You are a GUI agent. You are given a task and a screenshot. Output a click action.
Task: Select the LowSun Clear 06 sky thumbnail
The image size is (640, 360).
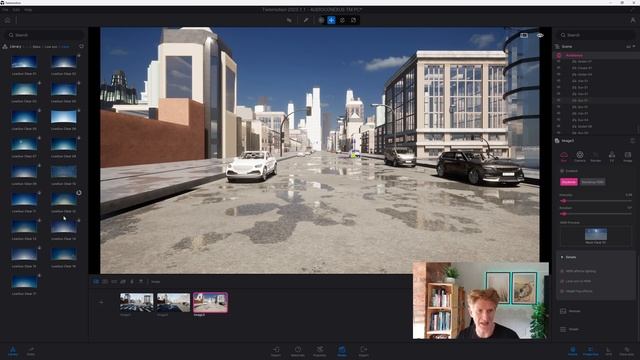pyautogui.click(x=64, y=117)
